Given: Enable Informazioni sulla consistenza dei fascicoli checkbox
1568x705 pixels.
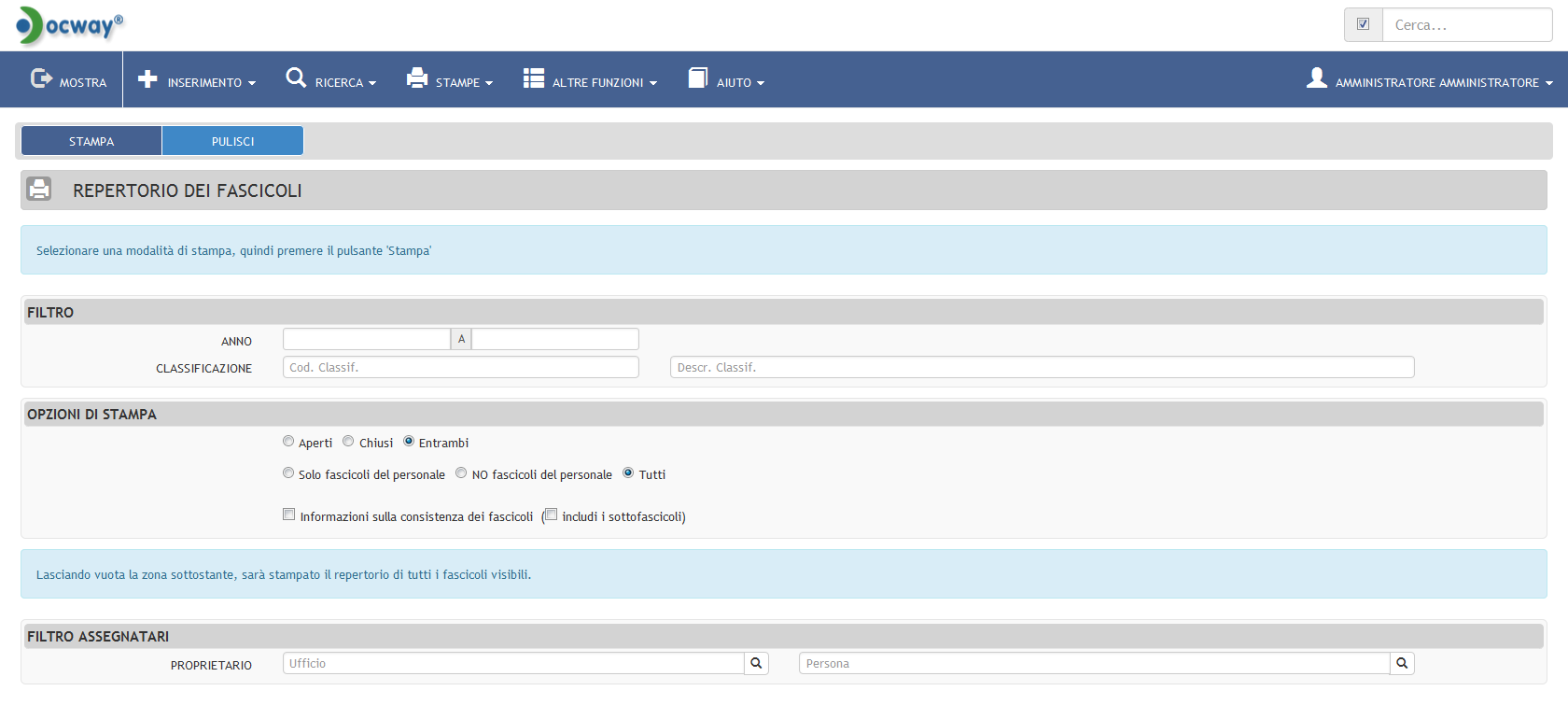Looking at the screenshot, I should pyautogui.click(x=289, y=515).
